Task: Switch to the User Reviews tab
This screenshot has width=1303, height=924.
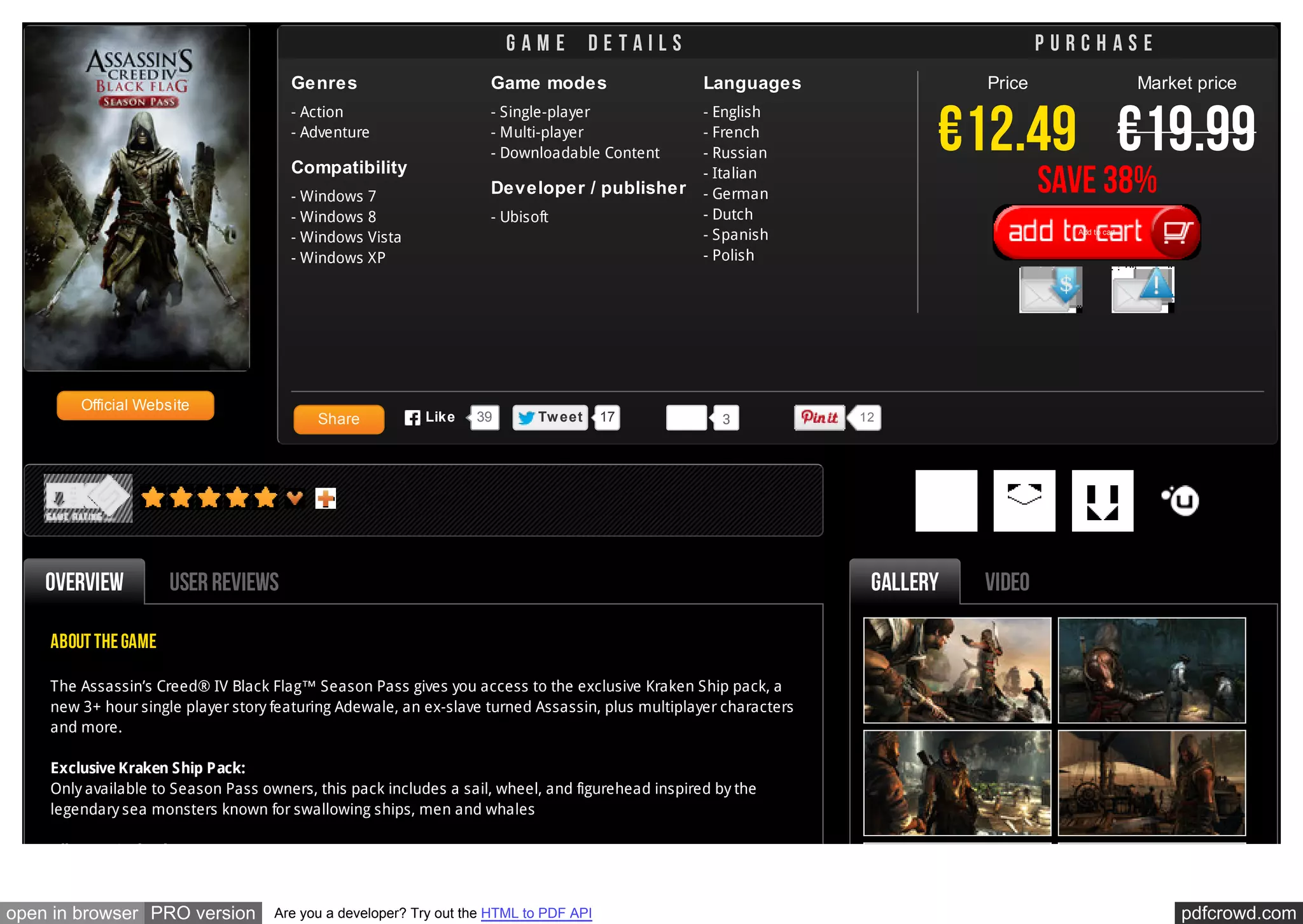Action: pyautogui.click(x=224, y=582)
